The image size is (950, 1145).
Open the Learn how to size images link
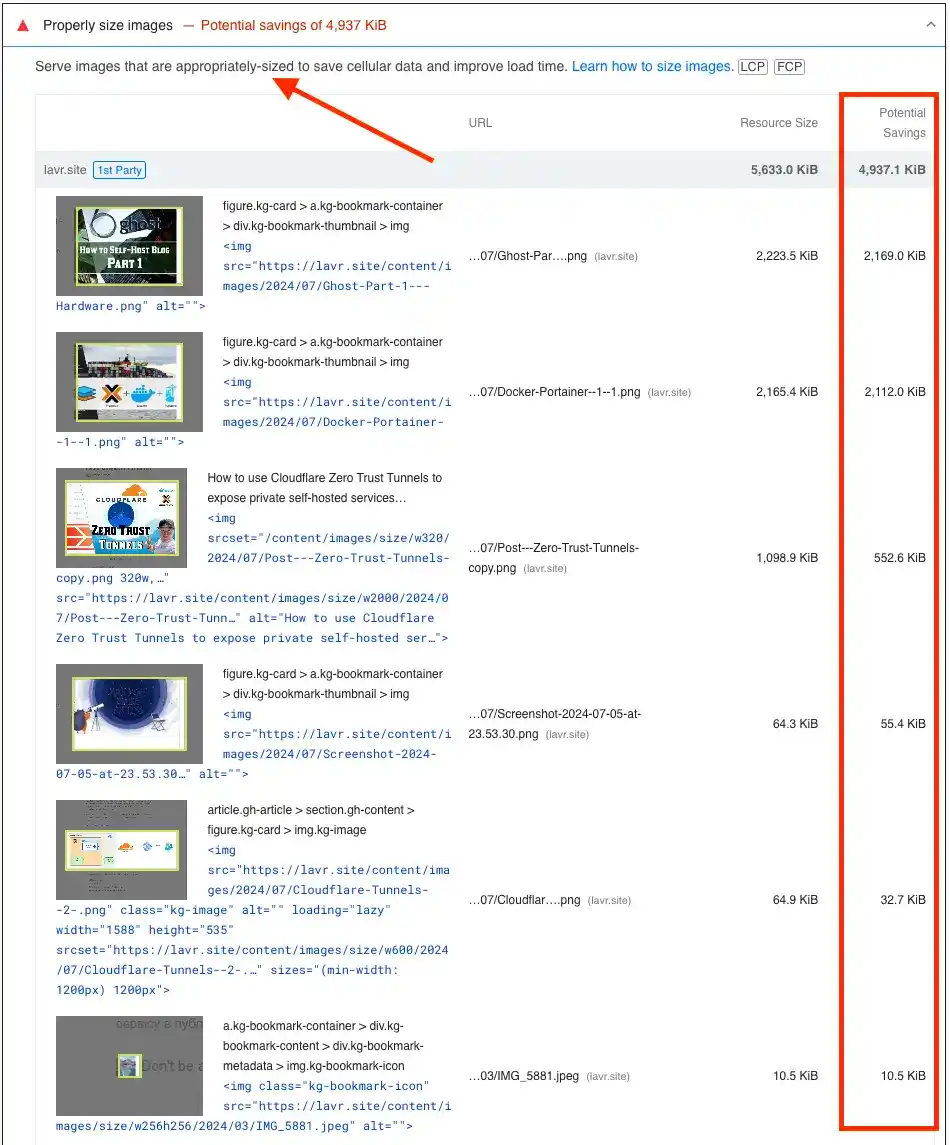(x=651, y=66)
